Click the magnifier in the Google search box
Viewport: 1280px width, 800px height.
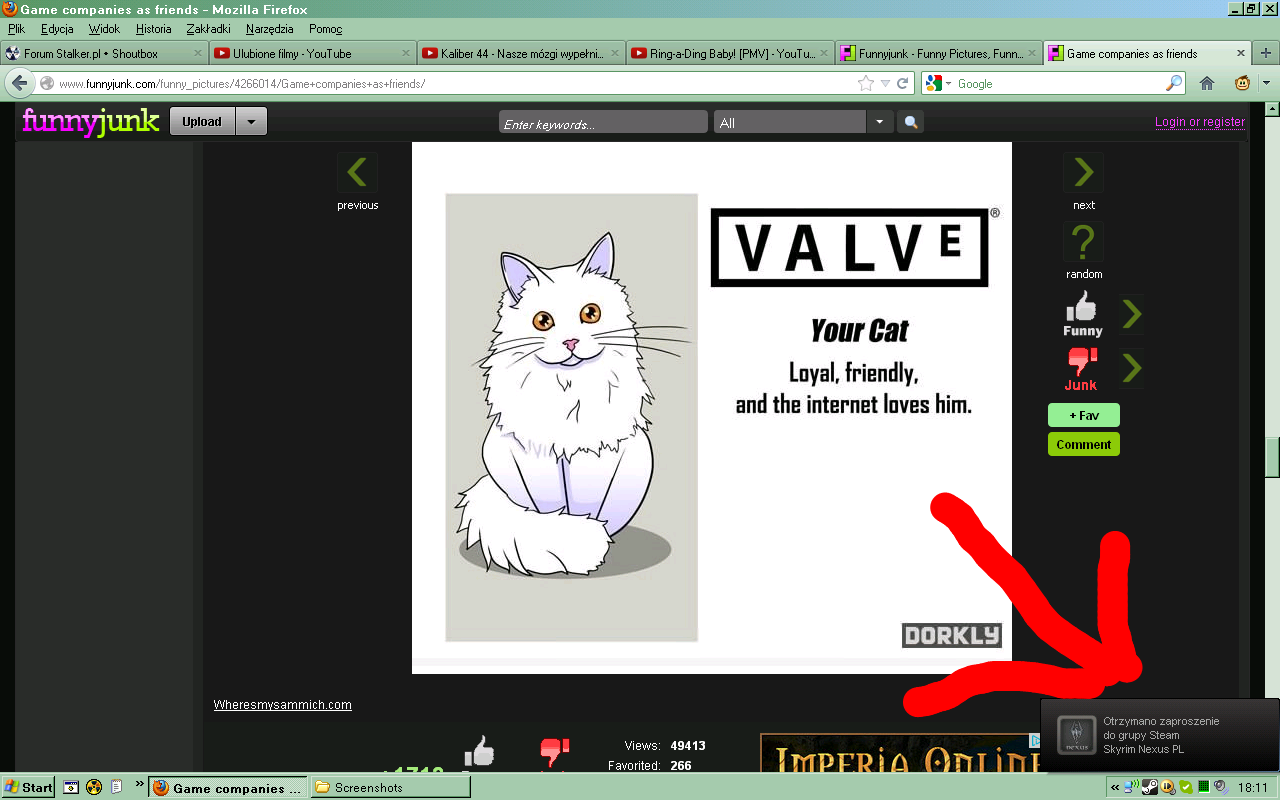pos(1174,83)
